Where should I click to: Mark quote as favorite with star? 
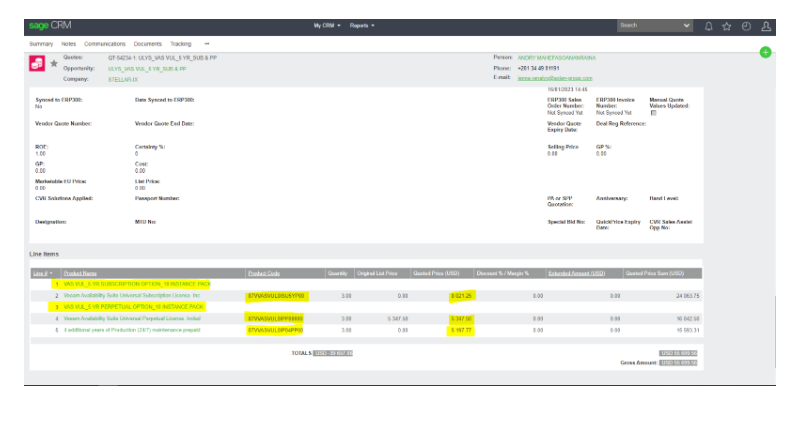tap(54, 63)
